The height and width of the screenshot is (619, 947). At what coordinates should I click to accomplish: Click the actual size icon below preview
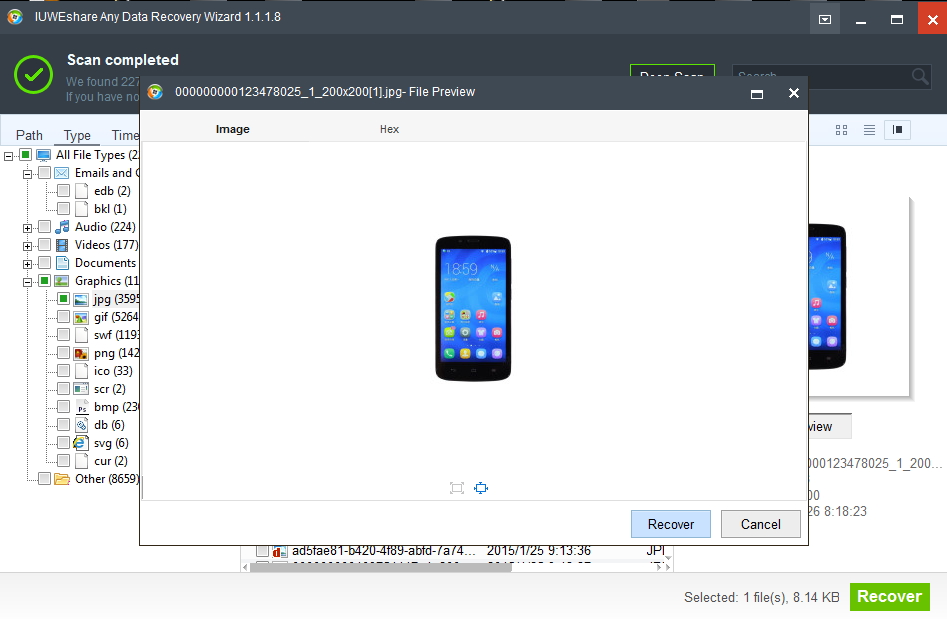tap(457, 488)
